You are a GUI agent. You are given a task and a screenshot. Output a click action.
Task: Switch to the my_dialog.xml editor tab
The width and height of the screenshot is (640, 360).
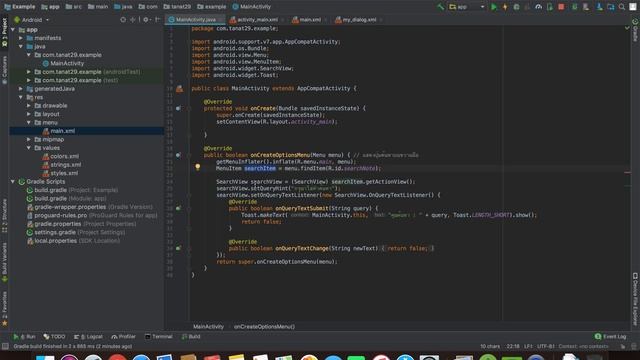pos(358,20)
